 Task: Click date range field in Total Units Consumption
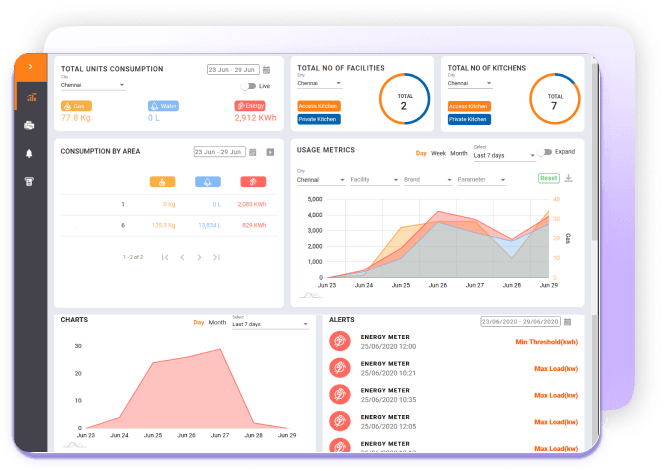point(233,70)
